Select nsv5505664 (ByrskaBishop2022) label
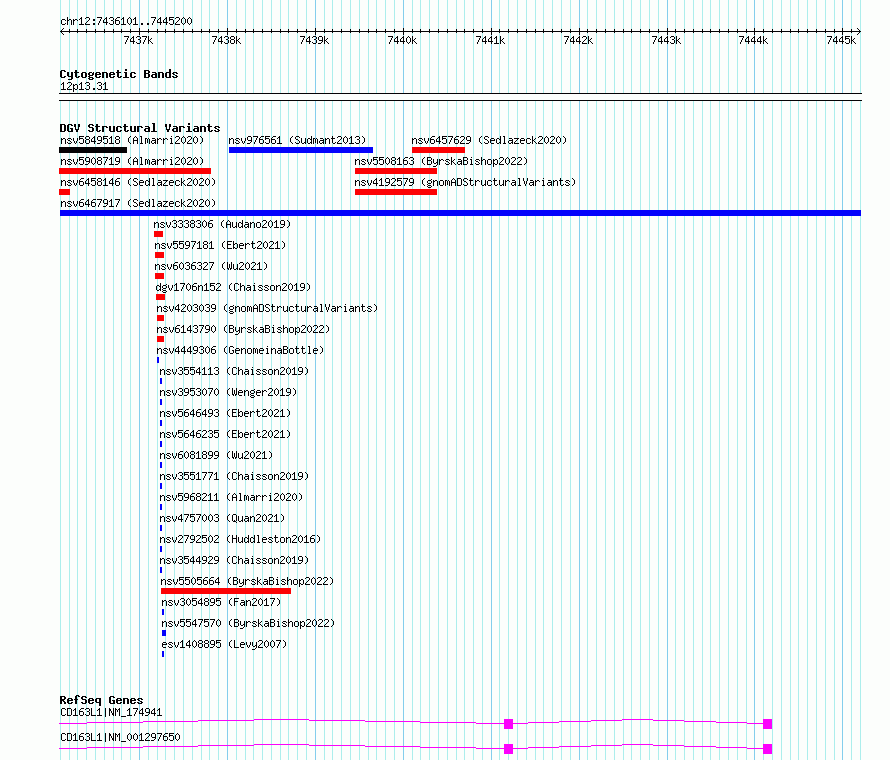 coord(247,581)
